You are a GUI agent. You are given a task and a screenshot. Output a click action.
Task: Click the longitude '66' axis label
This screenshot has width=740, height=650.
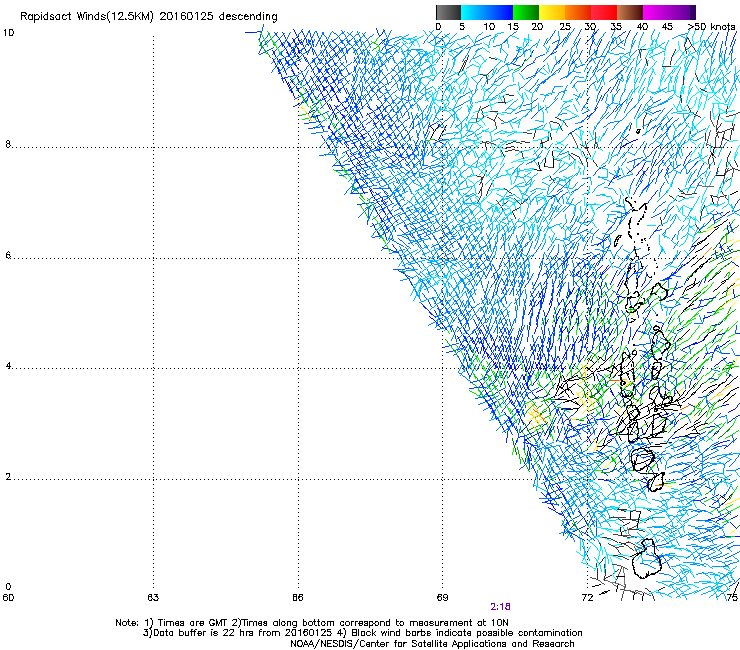[298, 598]
